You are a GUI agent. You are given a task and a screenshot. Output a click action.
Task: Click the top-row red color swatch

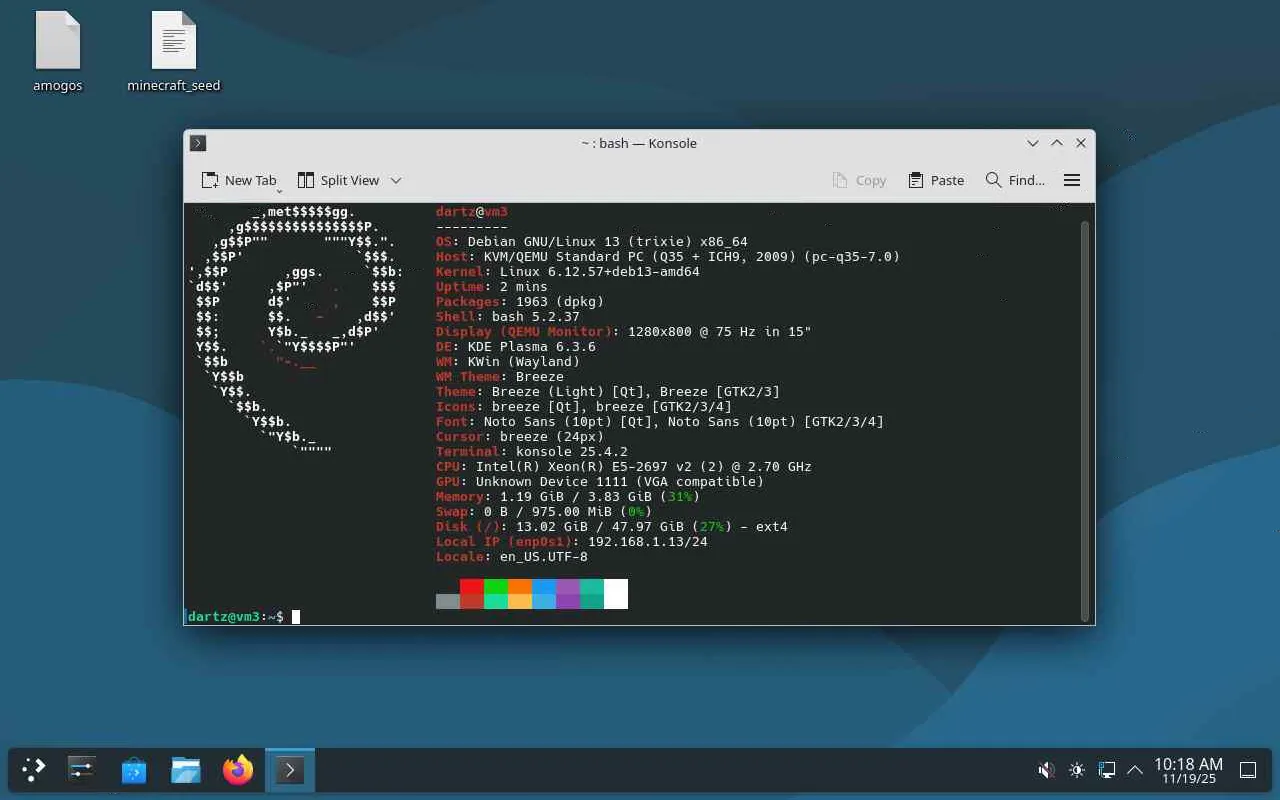(472, 586)
